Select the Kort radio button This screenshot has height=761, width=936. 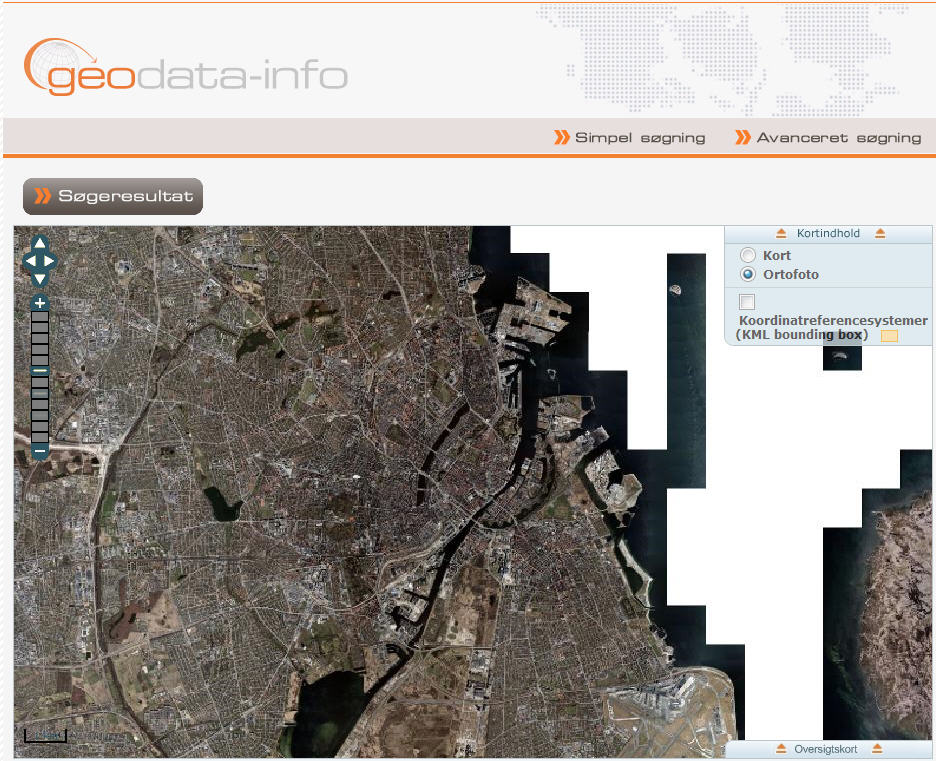(x=748, y=256)
